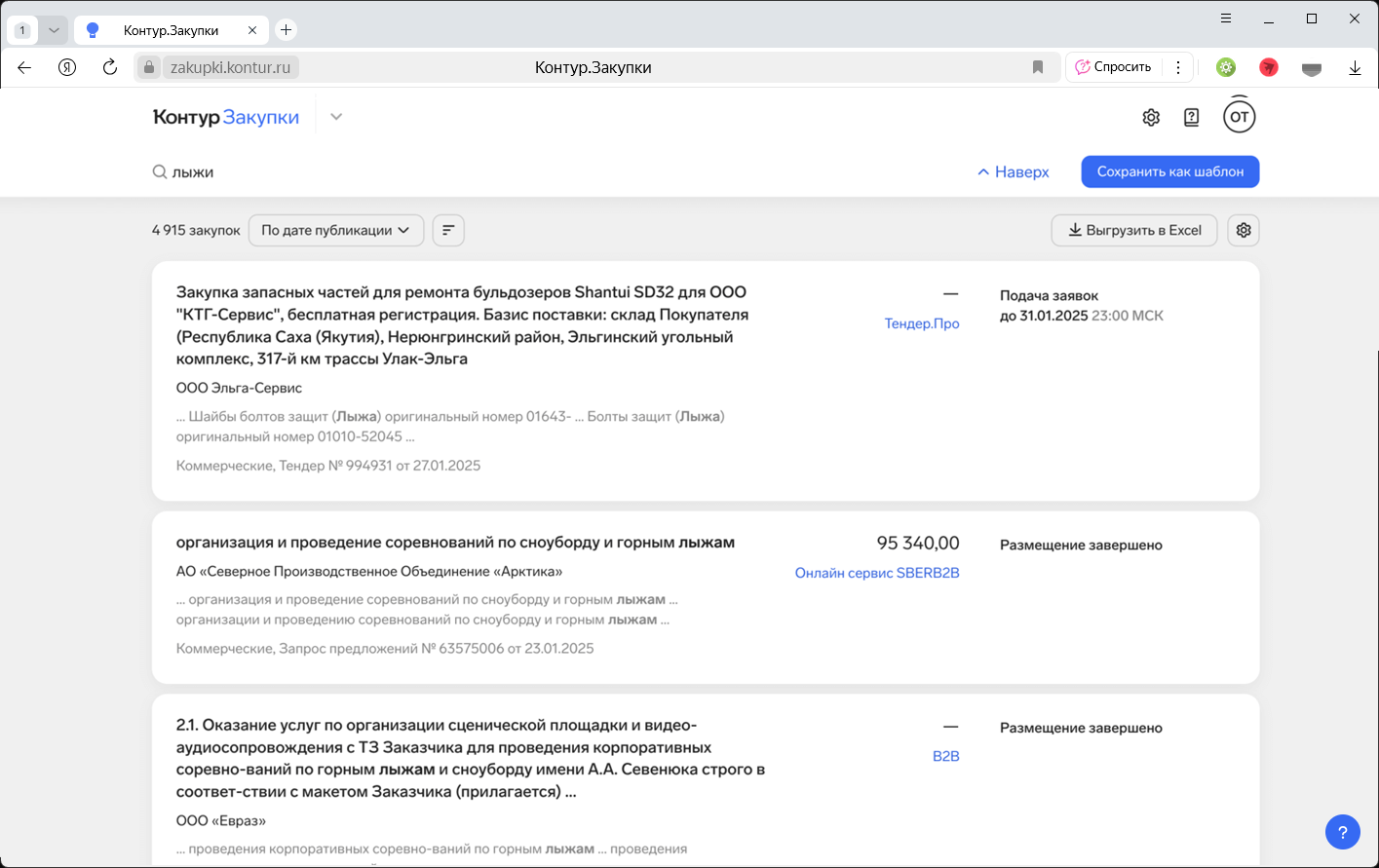Click Подача заявок status label
Screen dimensions: 1379x868
coord(1049,295)
